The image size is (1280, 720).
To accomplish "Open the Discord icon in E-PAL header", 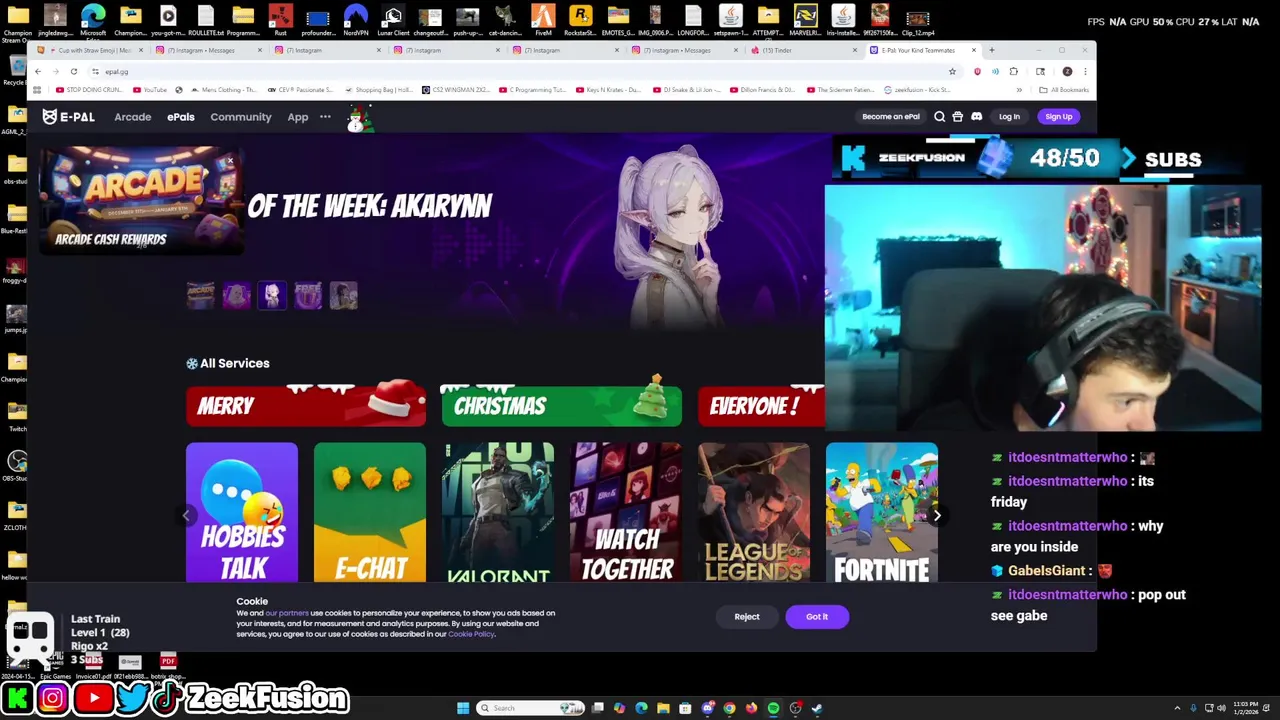I will point(976,117).
